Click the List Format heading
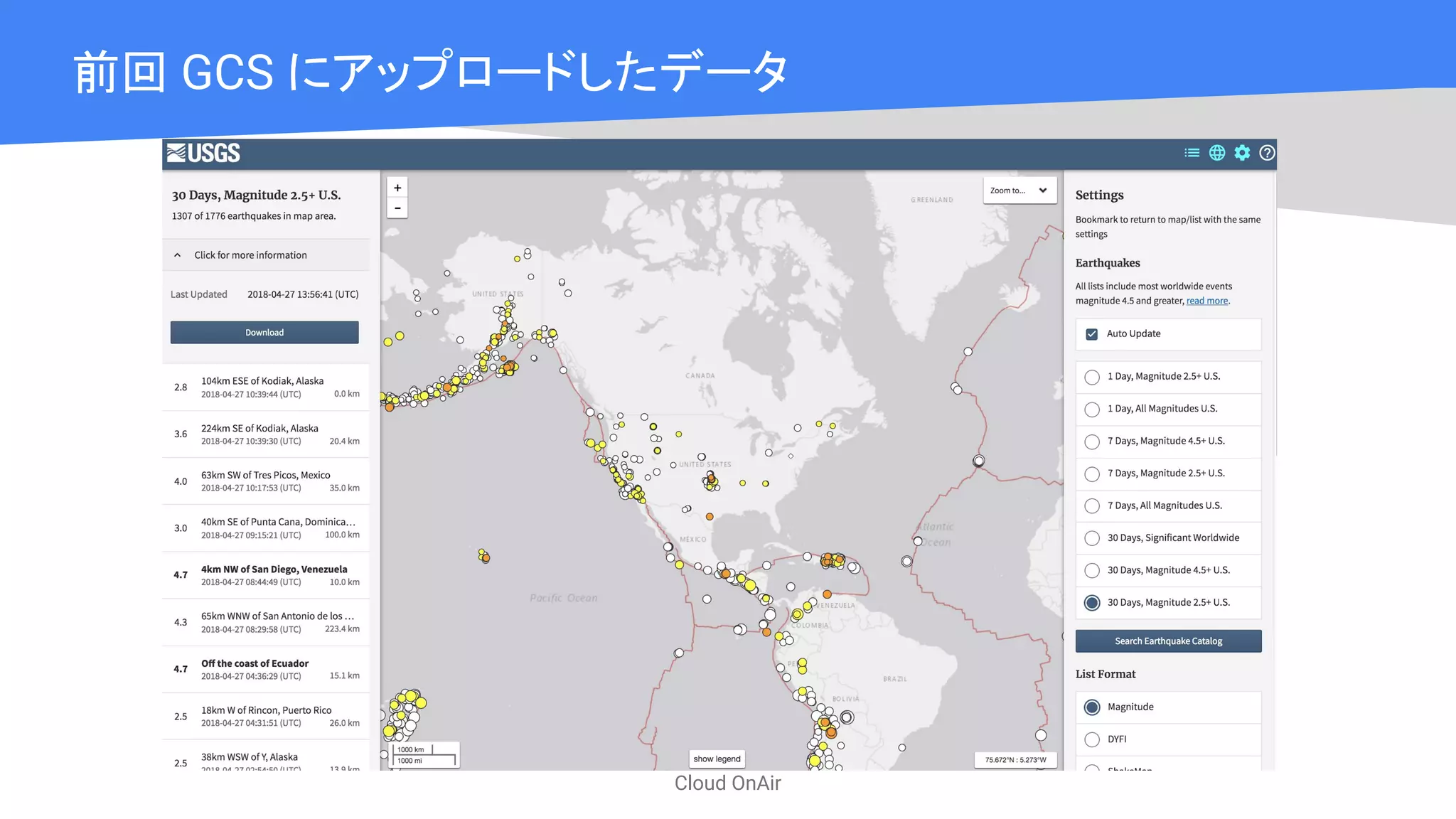1456x819 pixels. (x=1106, y=674)
